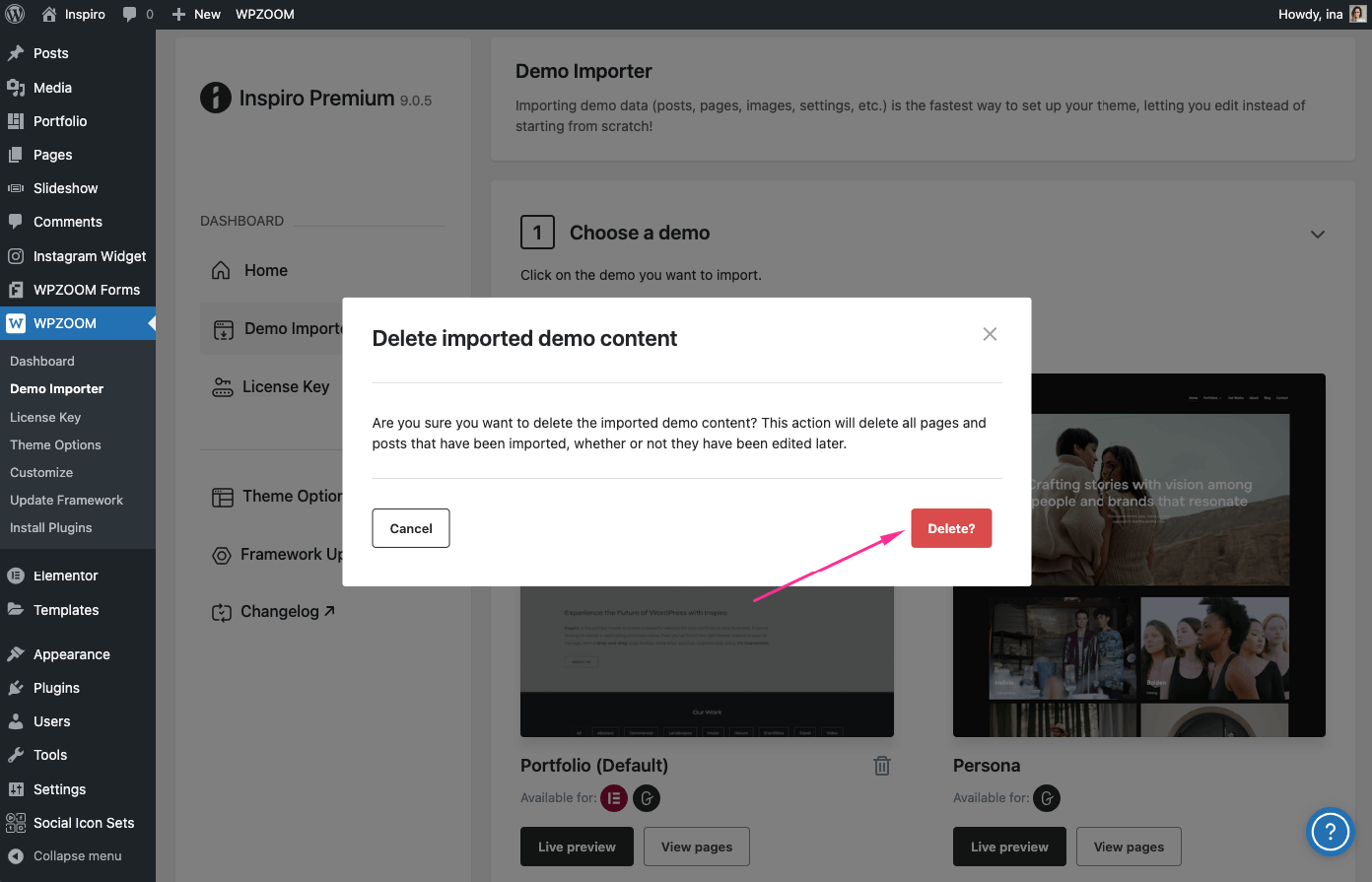Open the Howdy, ina account menu

(1322, 14)
